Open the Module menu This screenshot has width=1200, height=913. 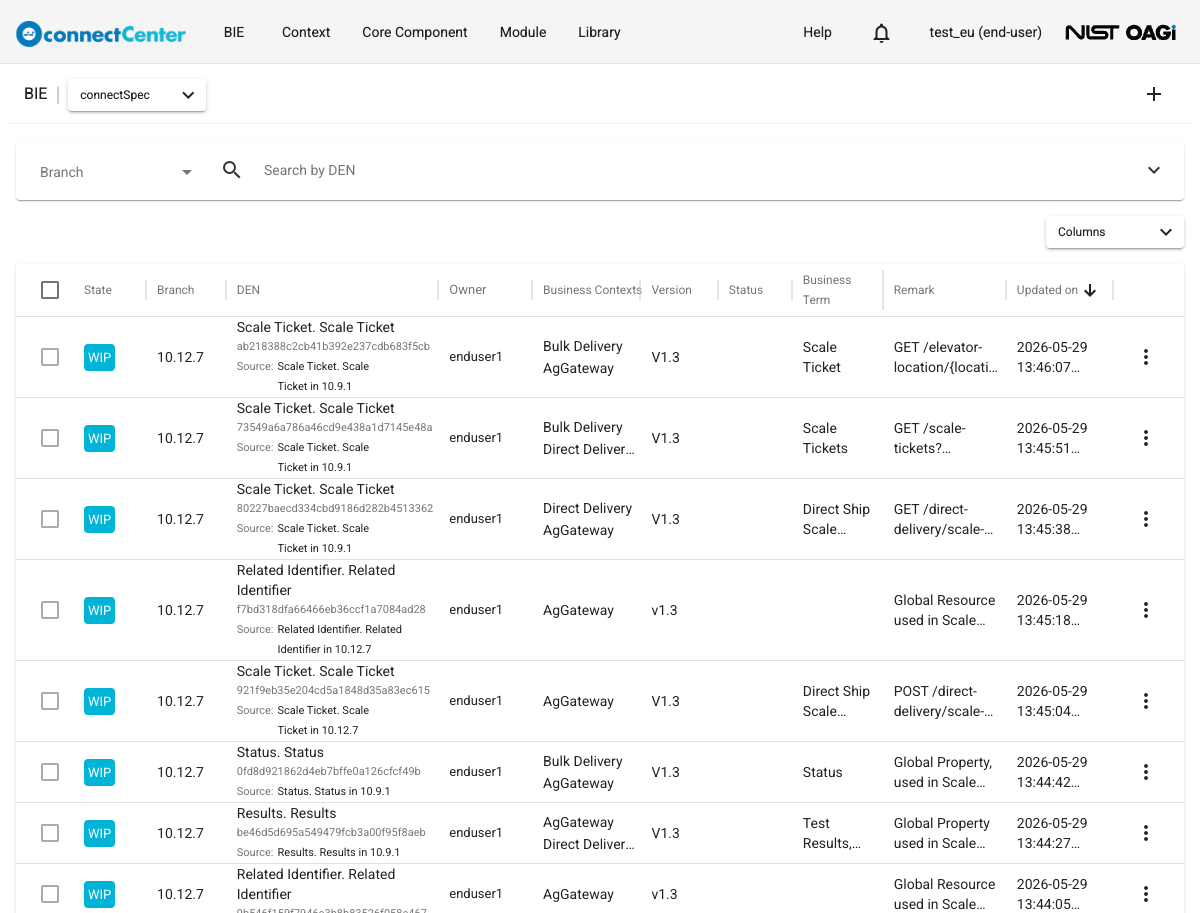coord(523,32)
